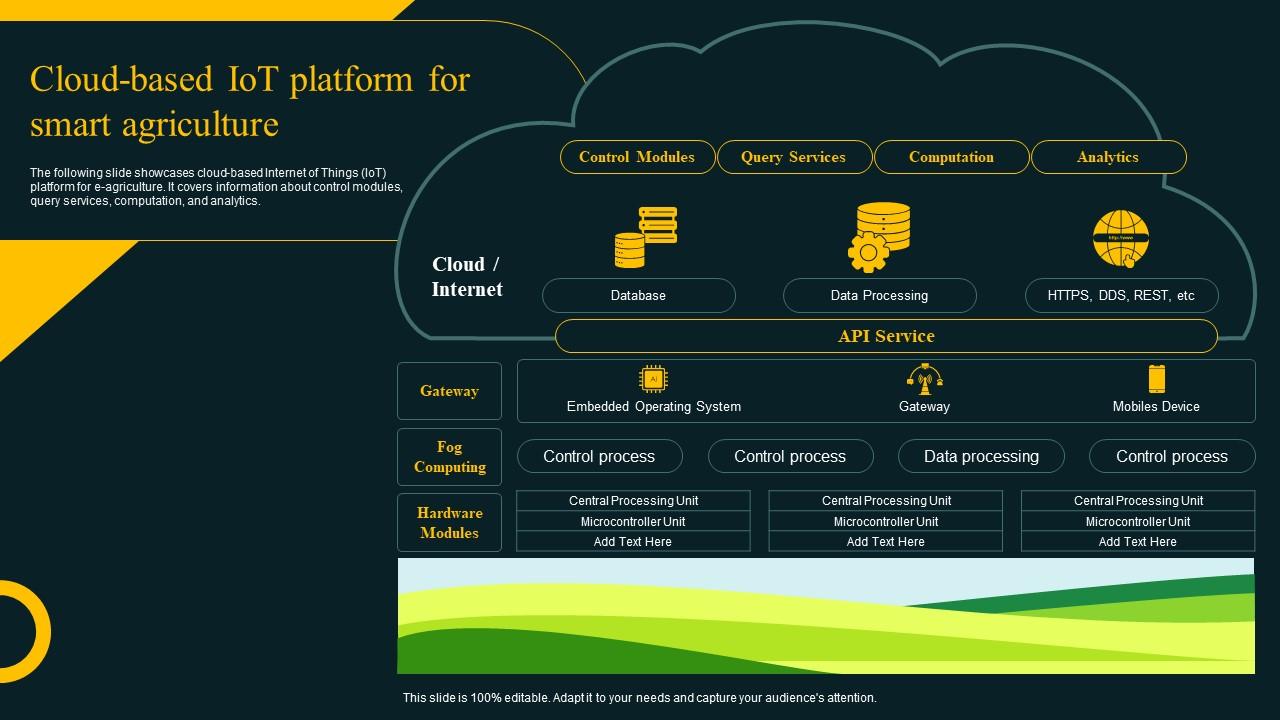
Task: Click the Data processing oval button
Action: point(981,456)
